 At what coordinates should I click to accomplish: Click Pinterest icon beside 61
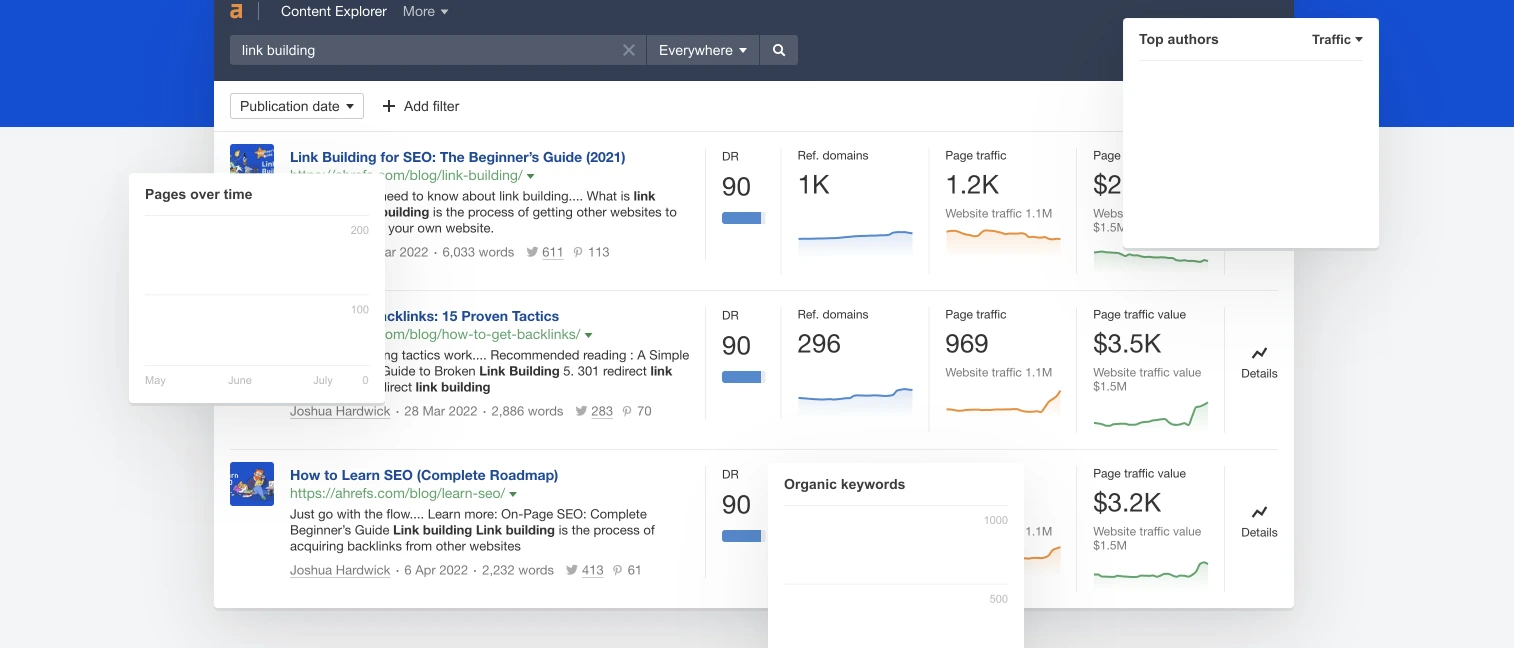(618, 570)
